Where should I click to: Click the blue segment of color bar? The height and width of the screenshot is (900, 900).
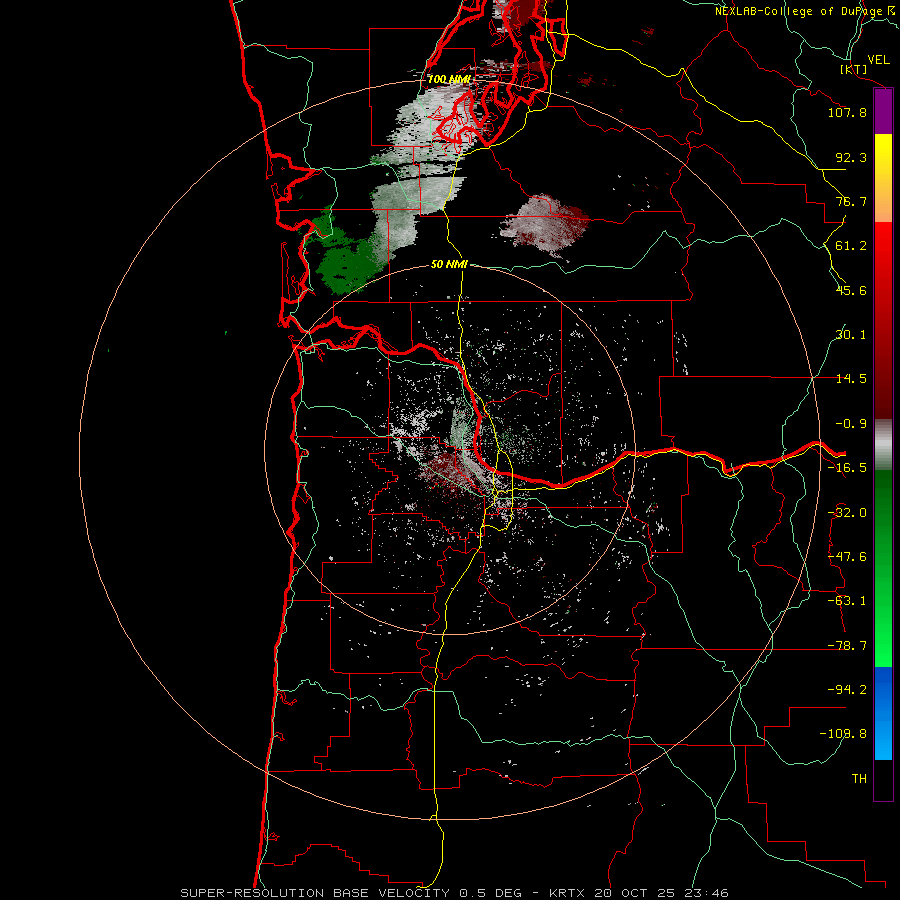pyautogui.click(x=883, y=713)
